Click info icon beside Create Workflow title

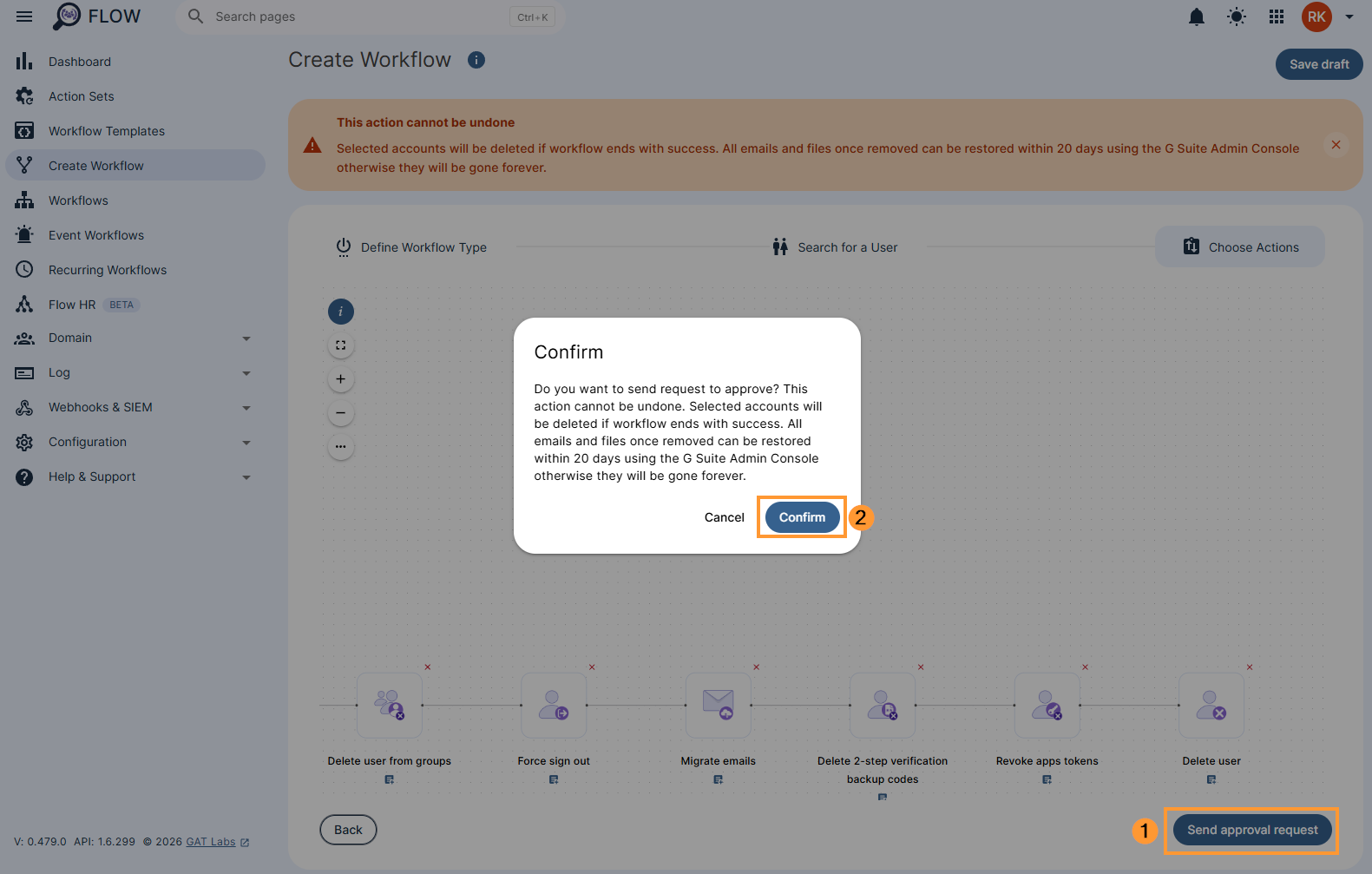(476, 60)
